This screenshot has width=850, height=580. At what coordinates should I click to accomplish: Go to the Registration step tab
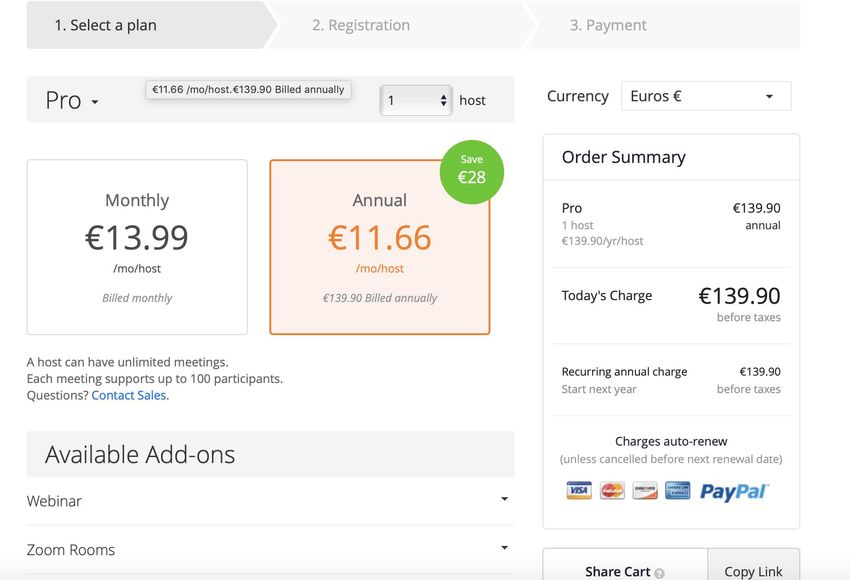[360, 25]
